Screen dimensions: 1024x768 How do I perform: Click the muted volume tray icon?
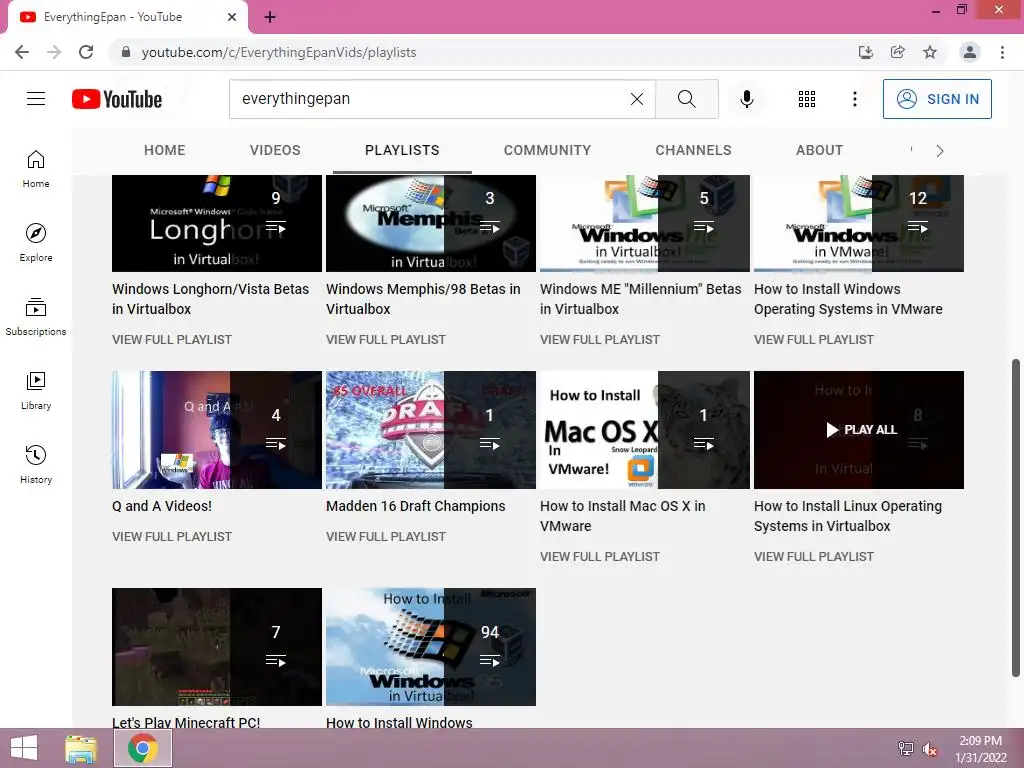pos(929,749)
